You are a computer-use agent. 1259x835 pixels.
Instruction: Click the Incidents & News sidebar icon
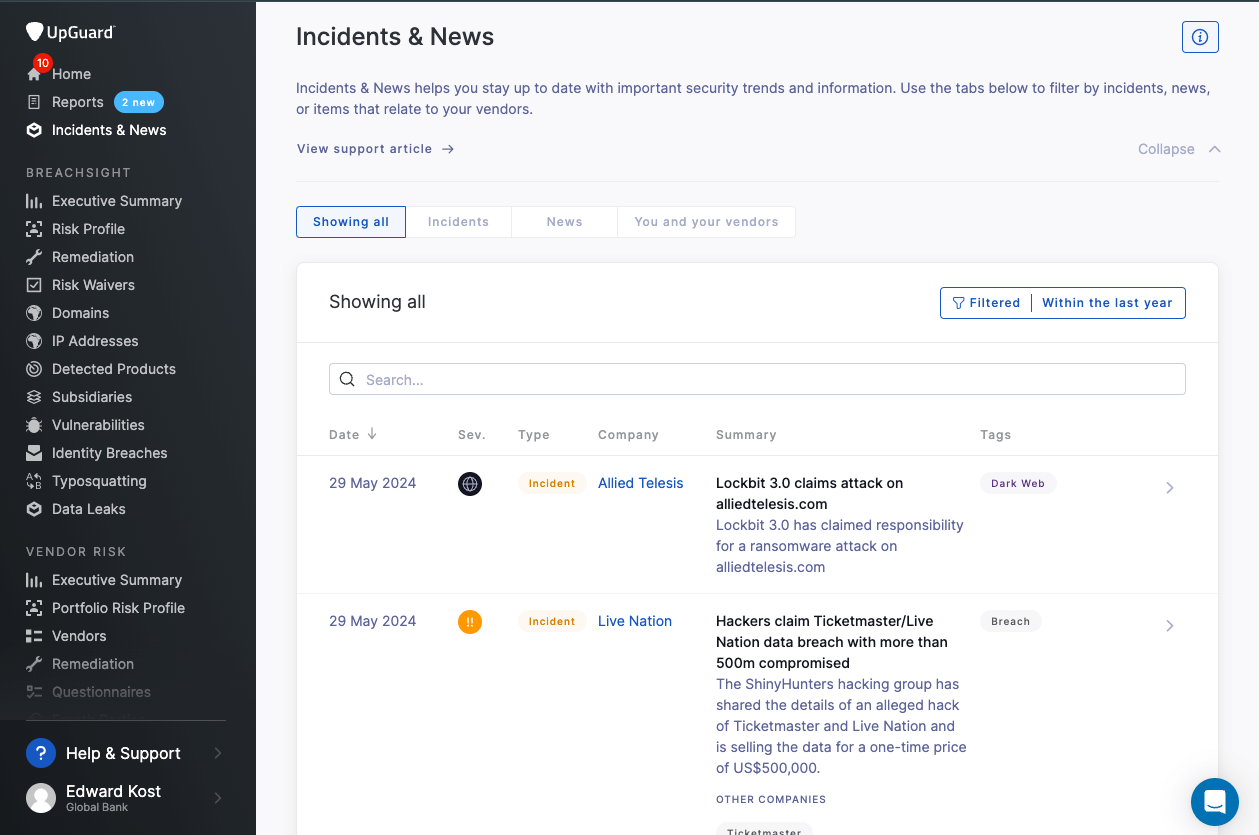pos(34,130)
